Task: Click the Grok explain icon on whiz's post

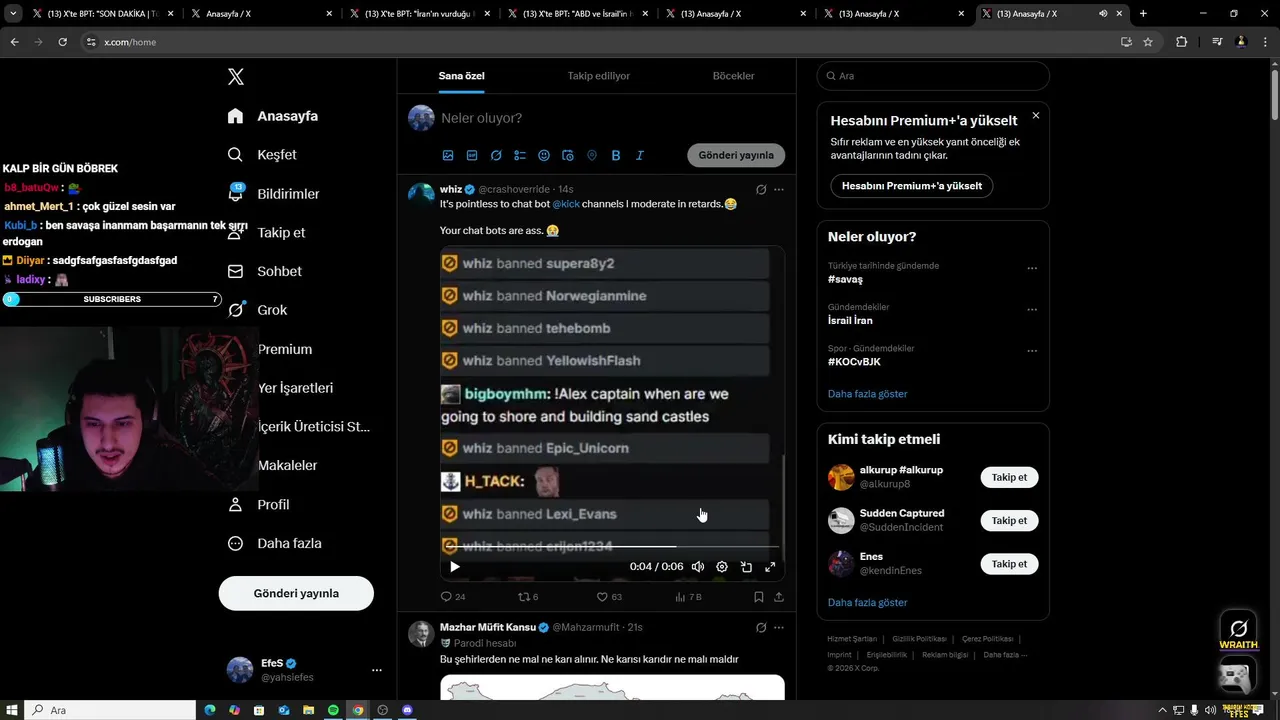Action: click(x=761, y=189)
